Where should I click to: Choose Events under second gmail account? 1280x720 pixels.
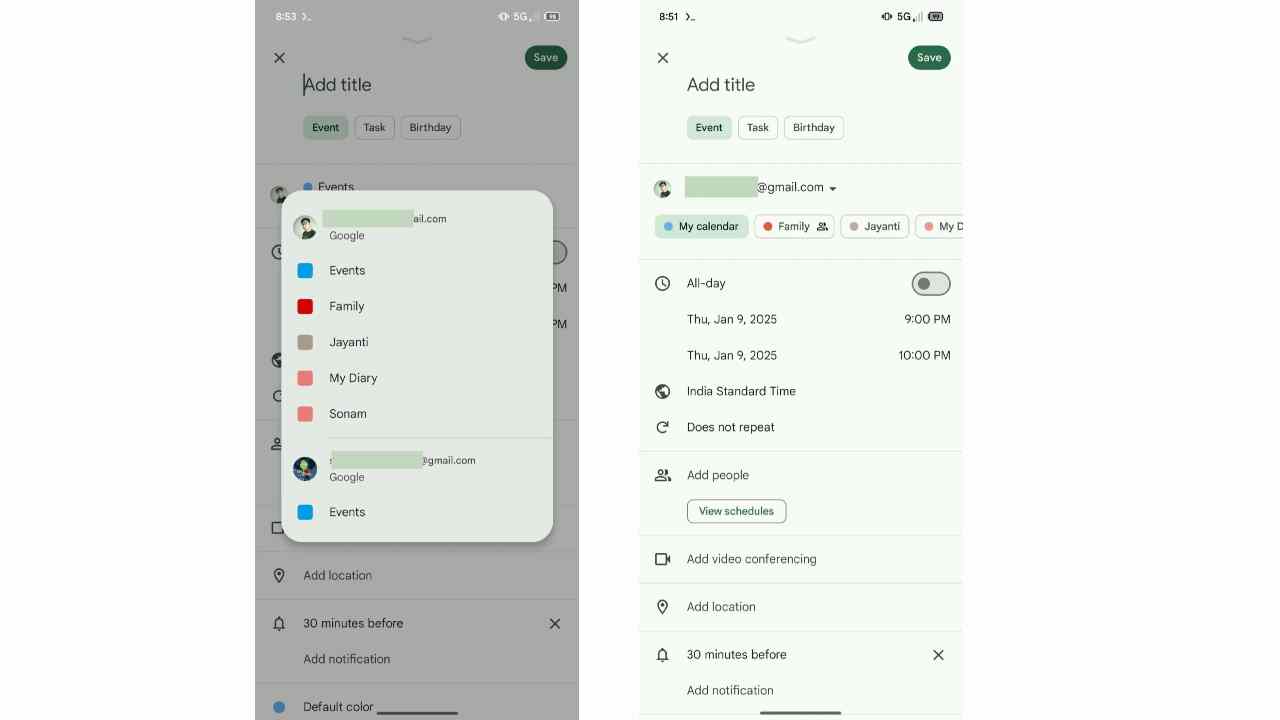(417, 512)
